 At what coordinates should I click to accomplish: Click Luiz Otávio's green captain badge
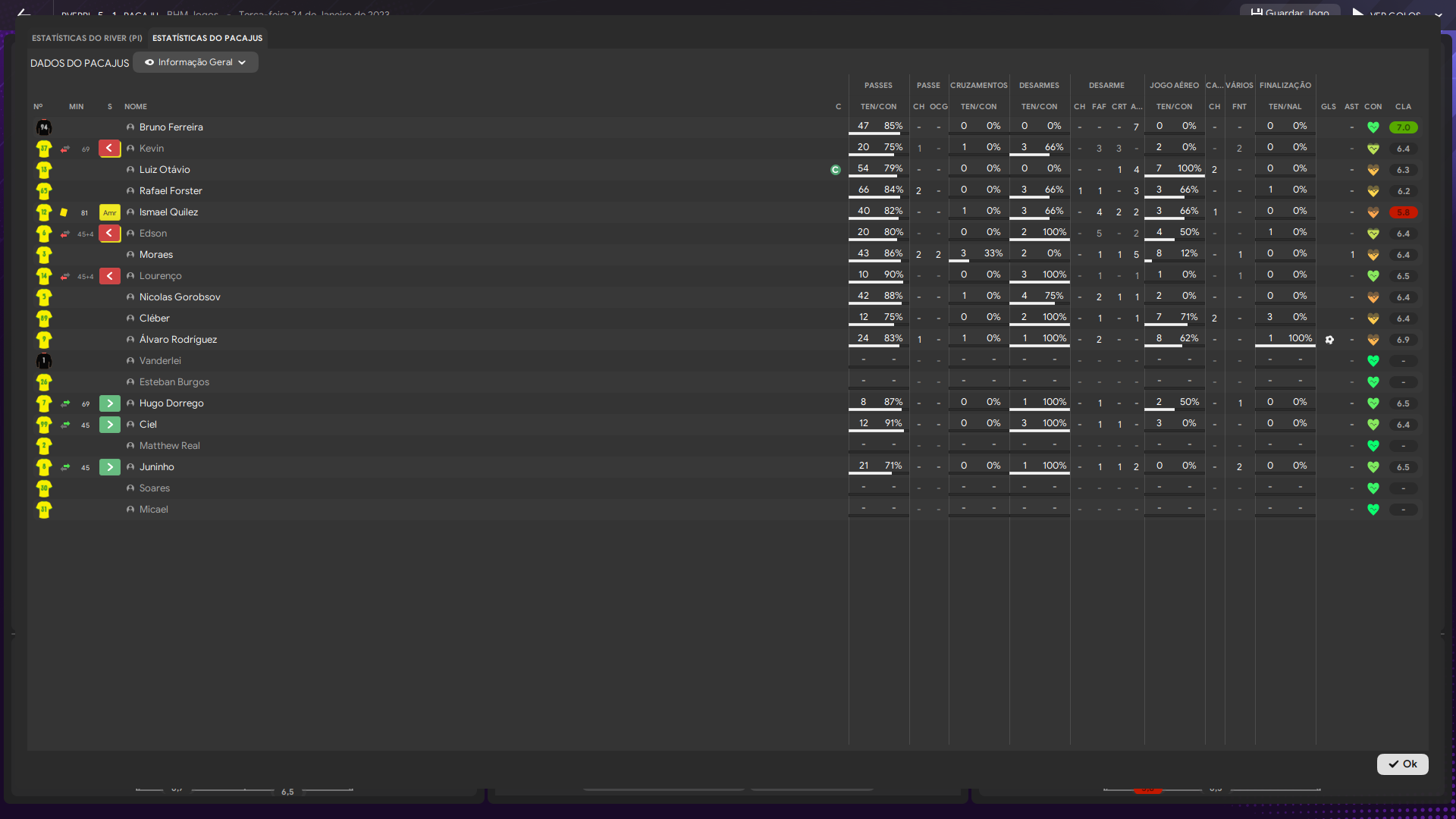(x=836, y=170)
